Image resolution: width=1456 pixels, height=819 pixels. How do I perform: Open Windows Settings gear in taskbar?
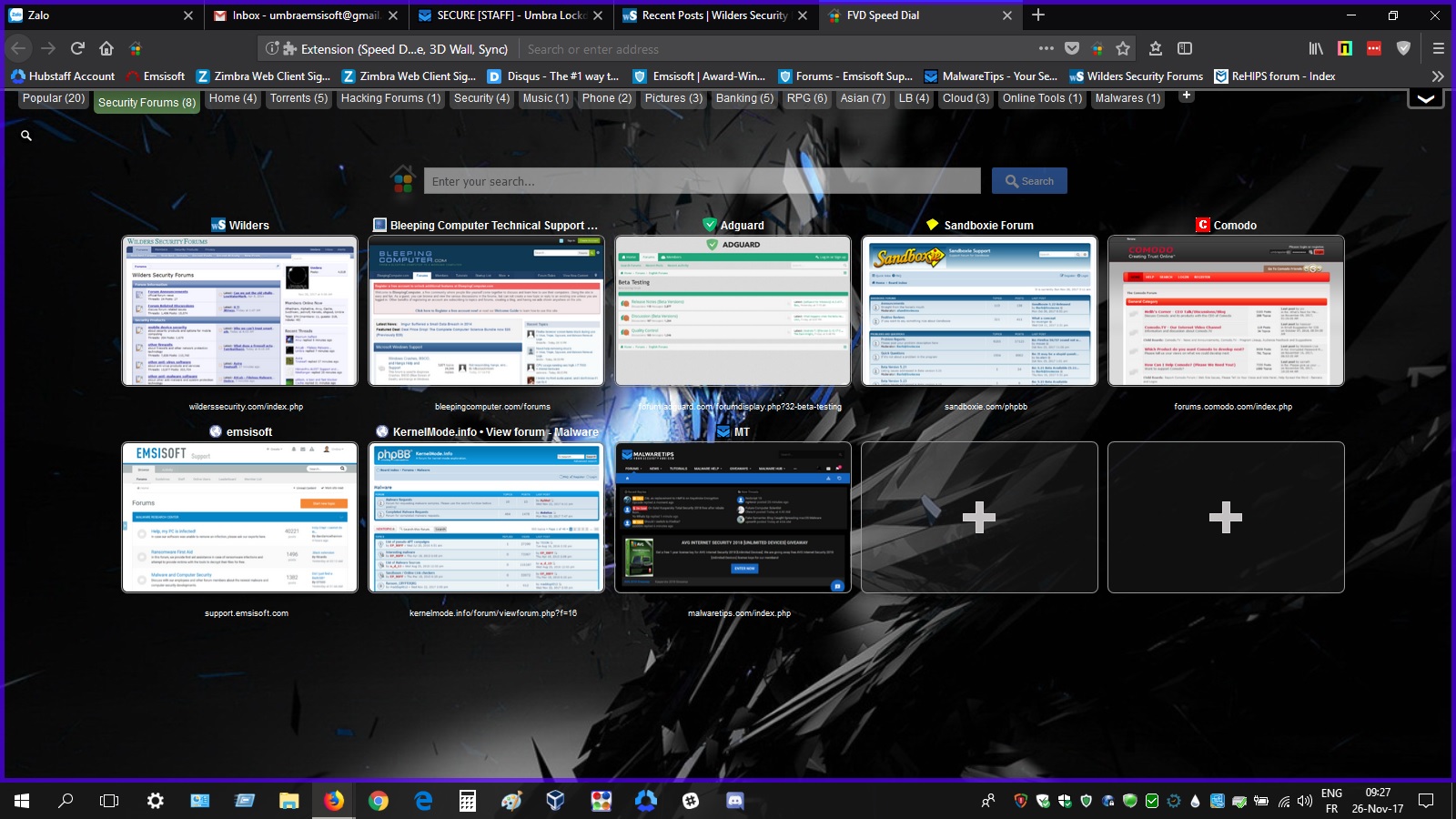[x=156, y=801]
